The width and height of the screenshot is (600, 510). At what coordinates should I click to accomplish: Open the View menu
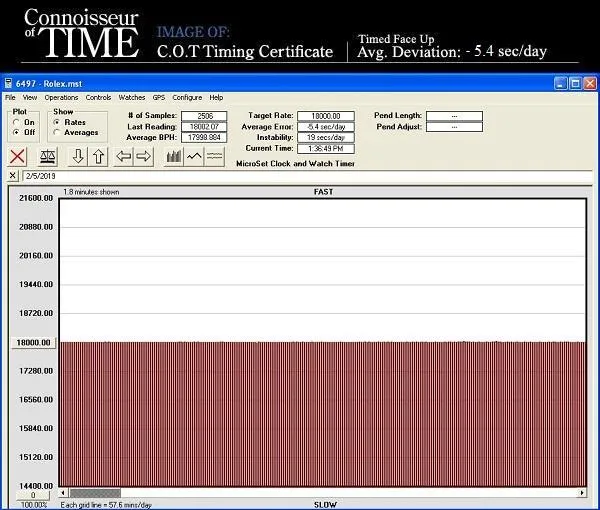(30, 98)
